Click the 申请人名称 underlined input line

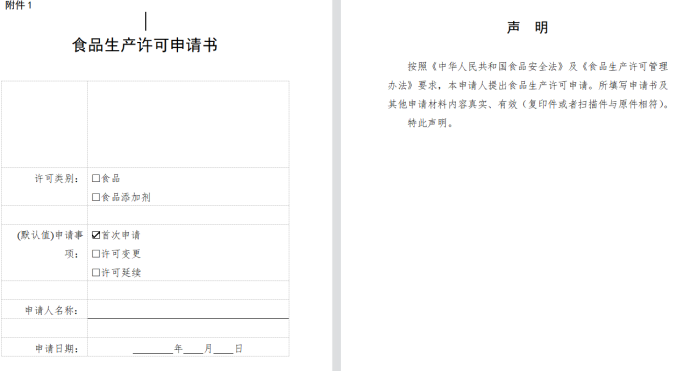click(188, 310)
